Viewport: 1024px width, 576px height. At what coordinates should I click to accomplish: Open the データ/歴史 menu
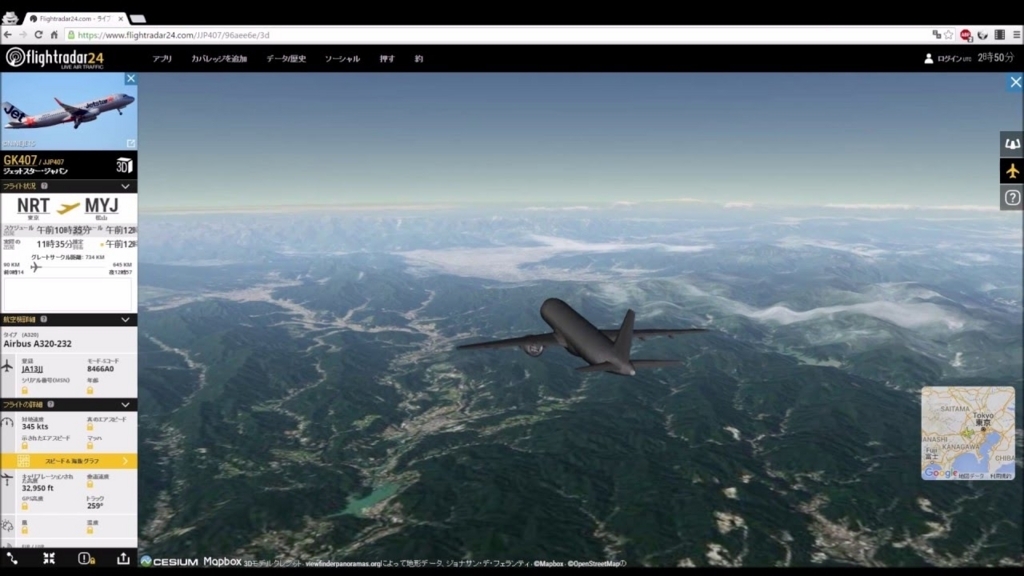[286, 59]
